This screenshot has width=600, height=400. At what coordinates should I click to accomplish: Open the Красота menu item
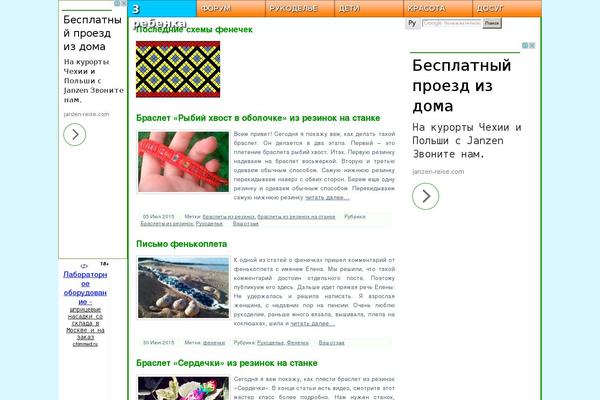click(437, 8)
